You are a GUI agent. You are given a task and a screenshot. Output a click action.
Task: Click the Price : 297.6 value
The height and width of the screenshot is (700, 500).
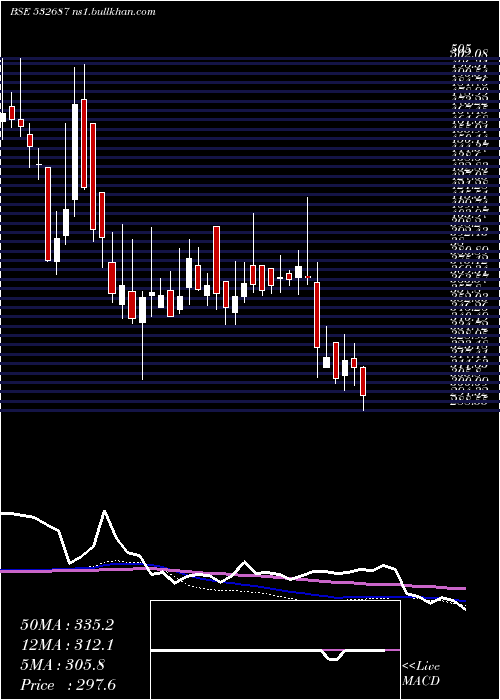click(x=68, y=685)
